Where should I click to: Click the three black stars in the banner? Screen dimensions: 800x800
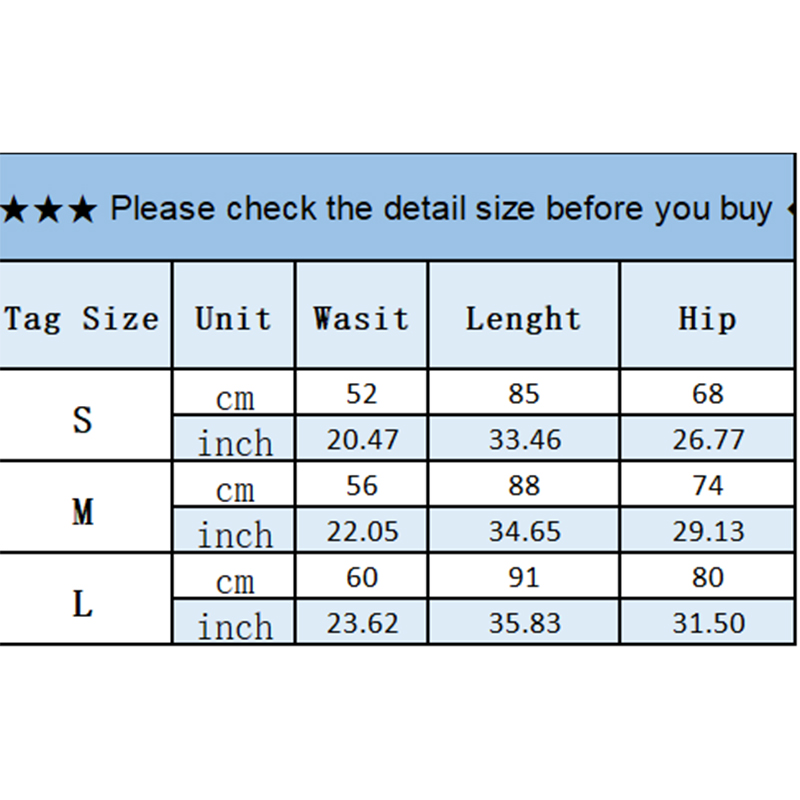50,209
